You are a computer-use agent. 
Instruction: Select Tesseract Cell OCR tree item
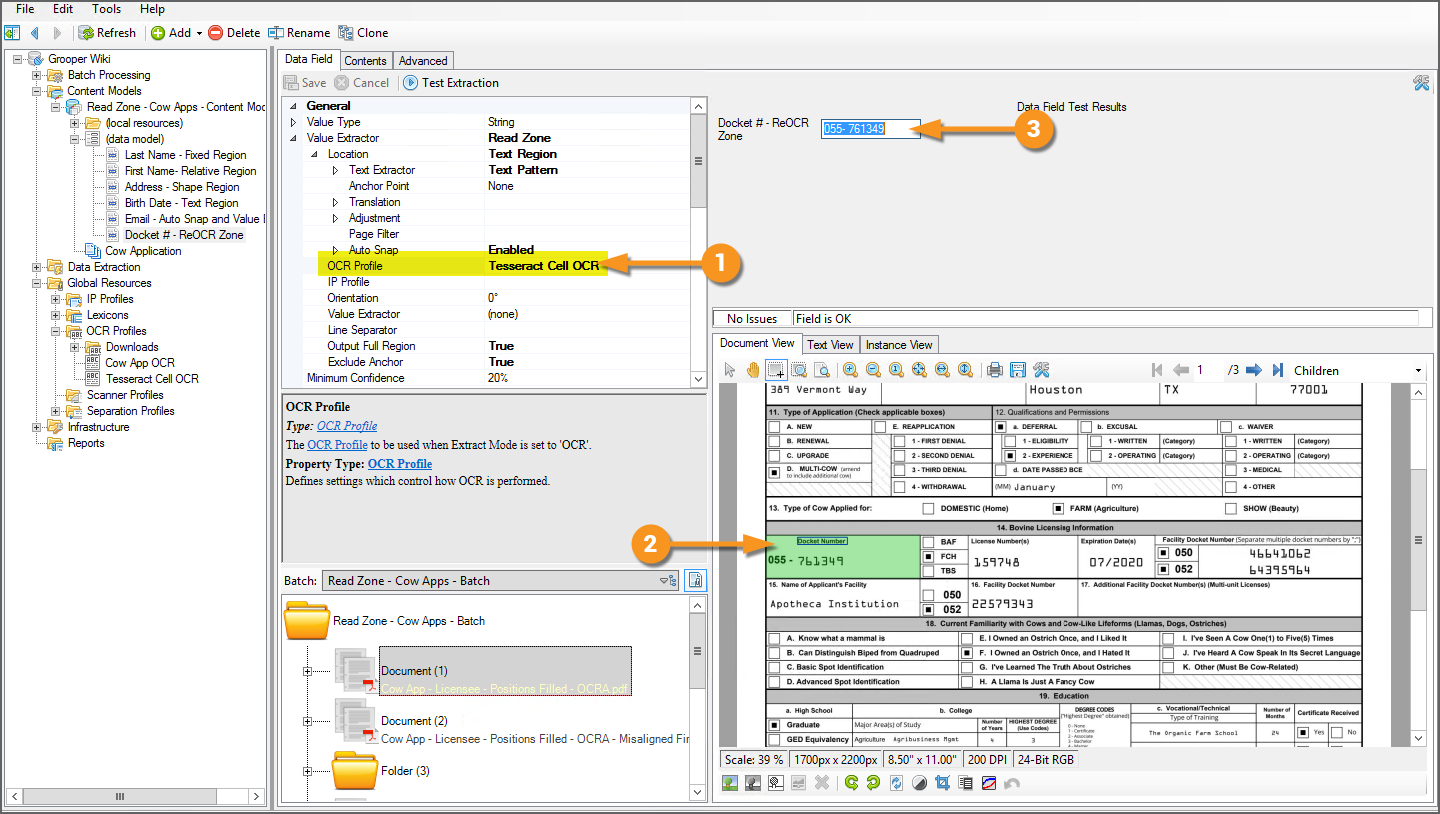coord(152,379)
